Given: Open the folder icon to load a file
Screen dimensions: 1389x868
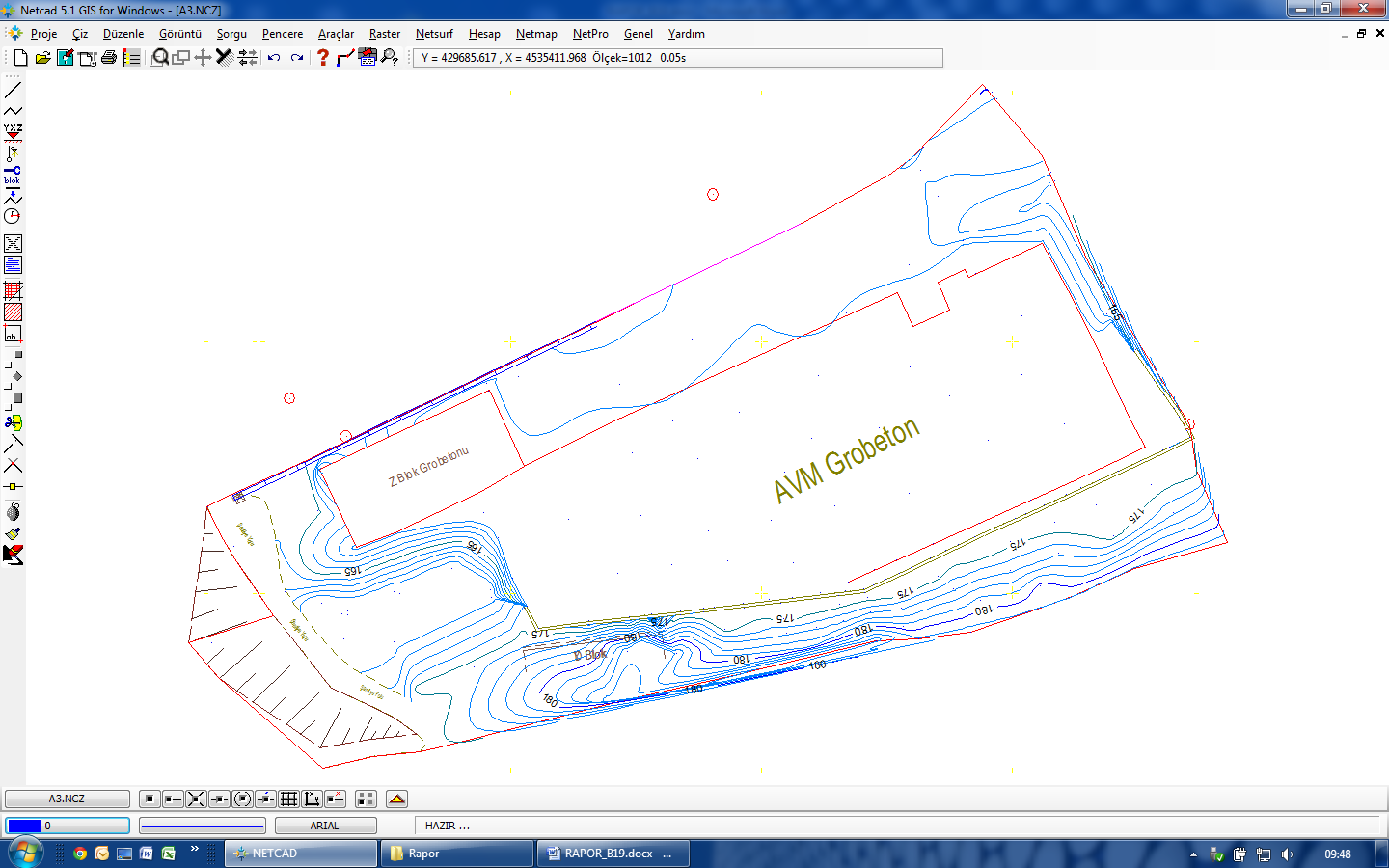Looking at the screenshot, I should point(42,58).
